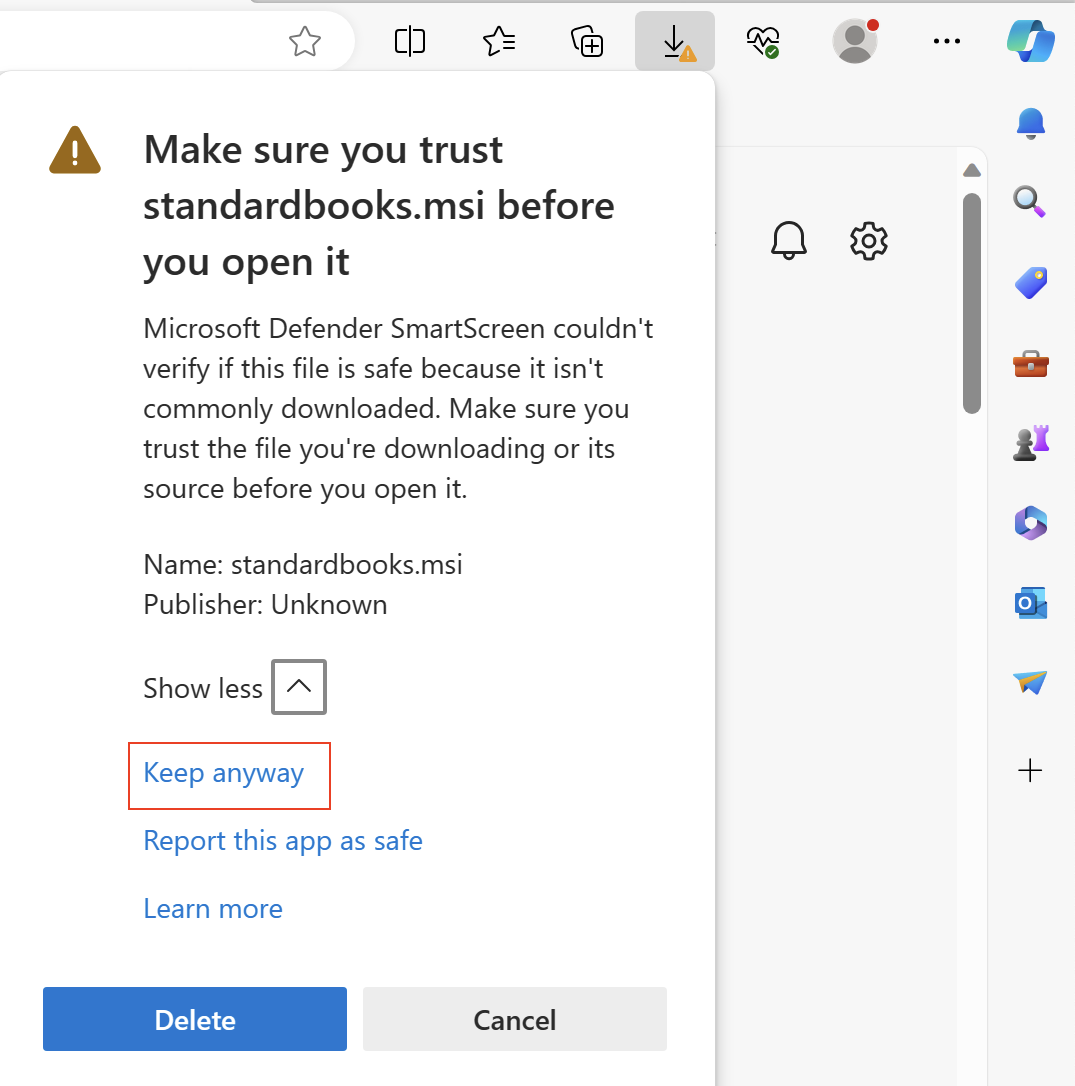
Task: Click Report this app as safe
Action: tap(283, 841)
